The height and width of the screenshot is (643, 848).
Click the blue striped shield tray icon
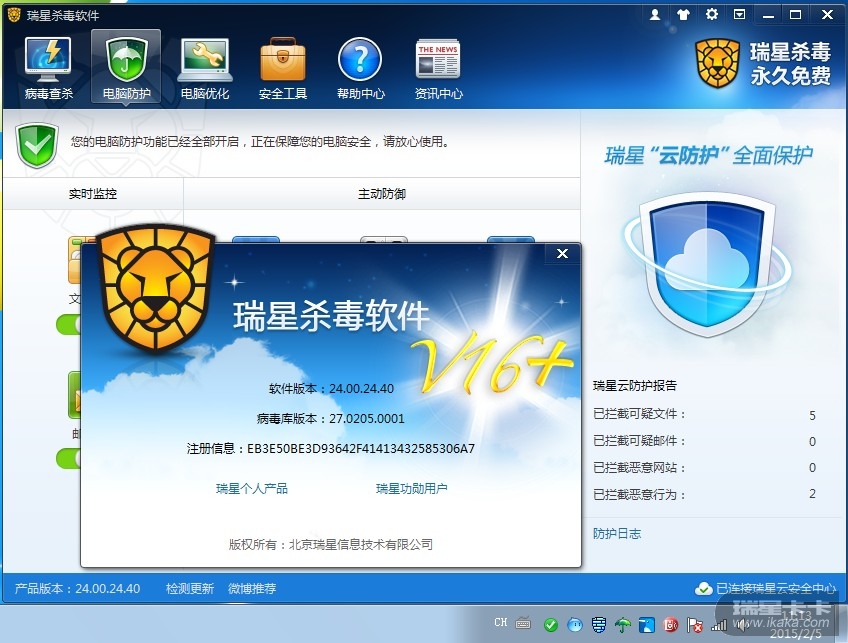599,625
